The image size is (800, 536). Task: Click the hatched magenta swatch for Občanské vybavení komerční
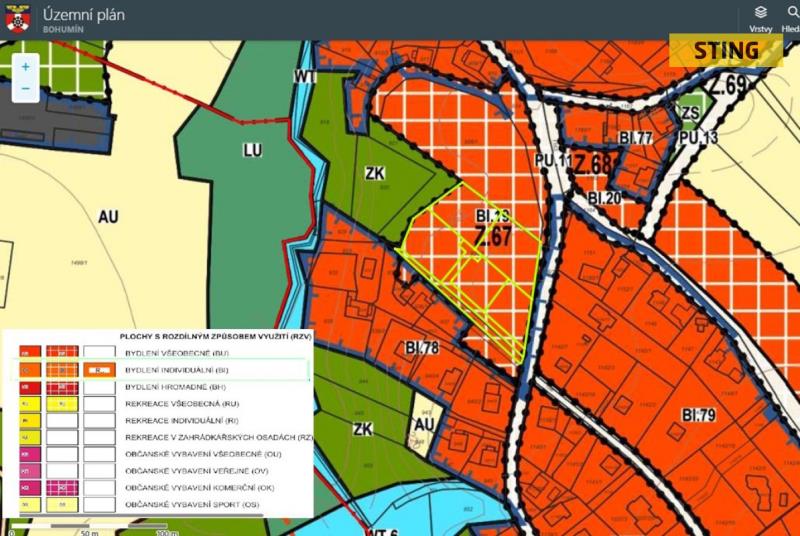(62, 488)
